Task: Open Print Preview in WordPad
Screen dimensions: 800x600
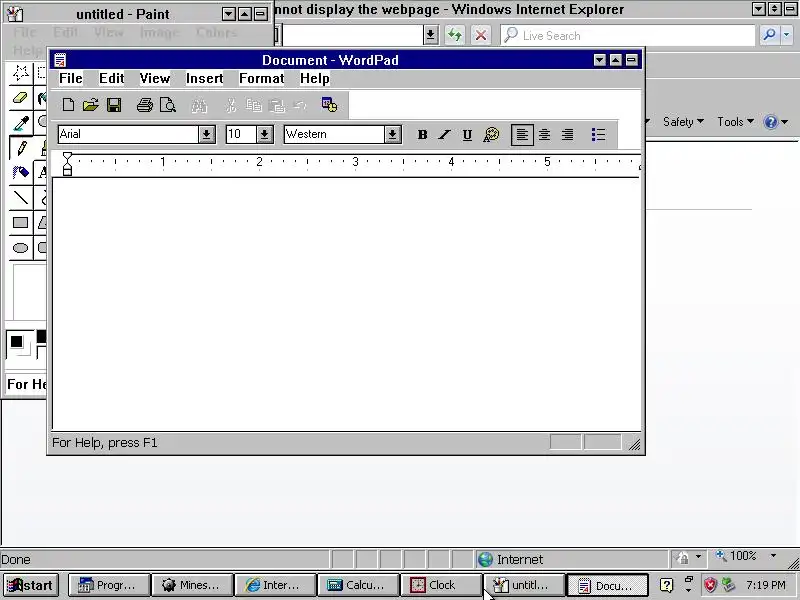Action: click(168, 105)
